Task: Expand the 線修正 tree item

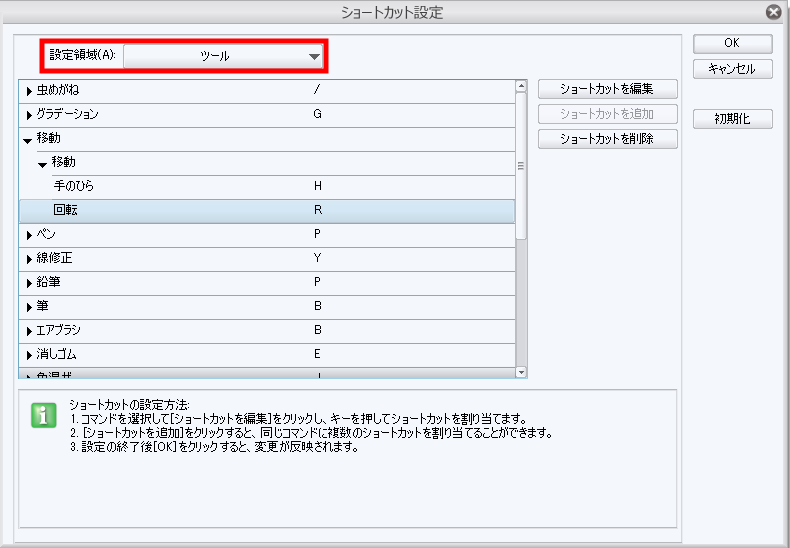Action: click(29, 259)
